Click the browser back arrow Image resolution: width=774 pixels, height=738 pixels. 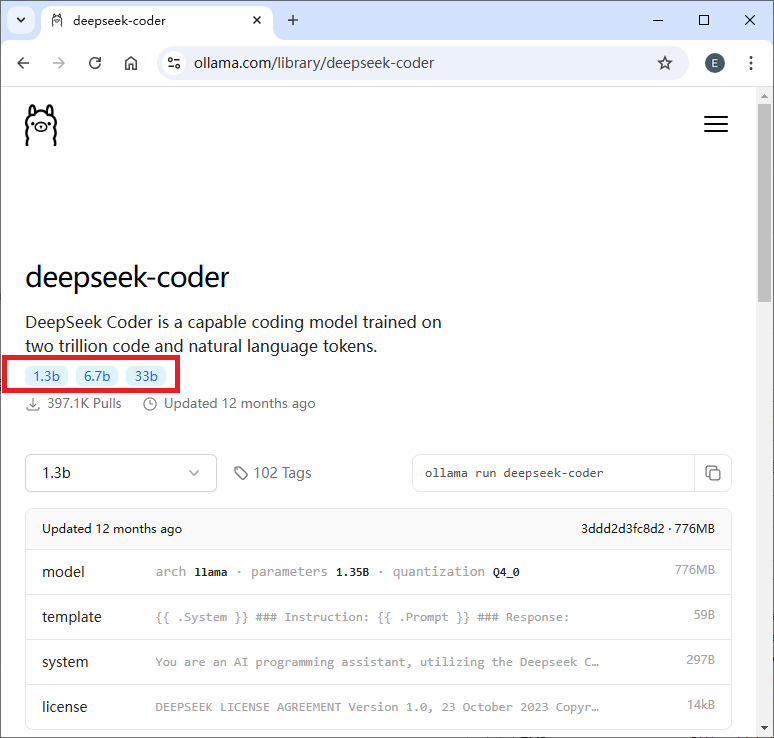point(23,63)
